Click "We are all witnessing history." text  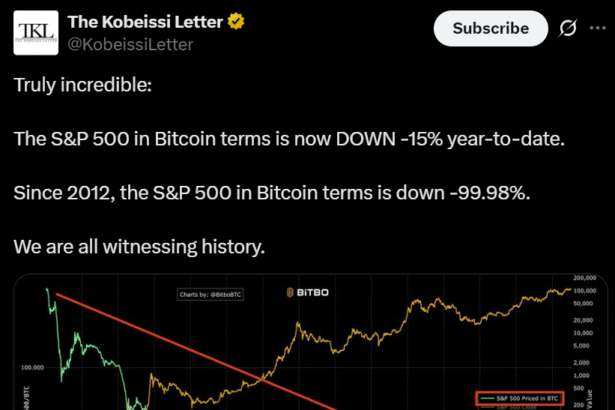click(x=139, y=245)
